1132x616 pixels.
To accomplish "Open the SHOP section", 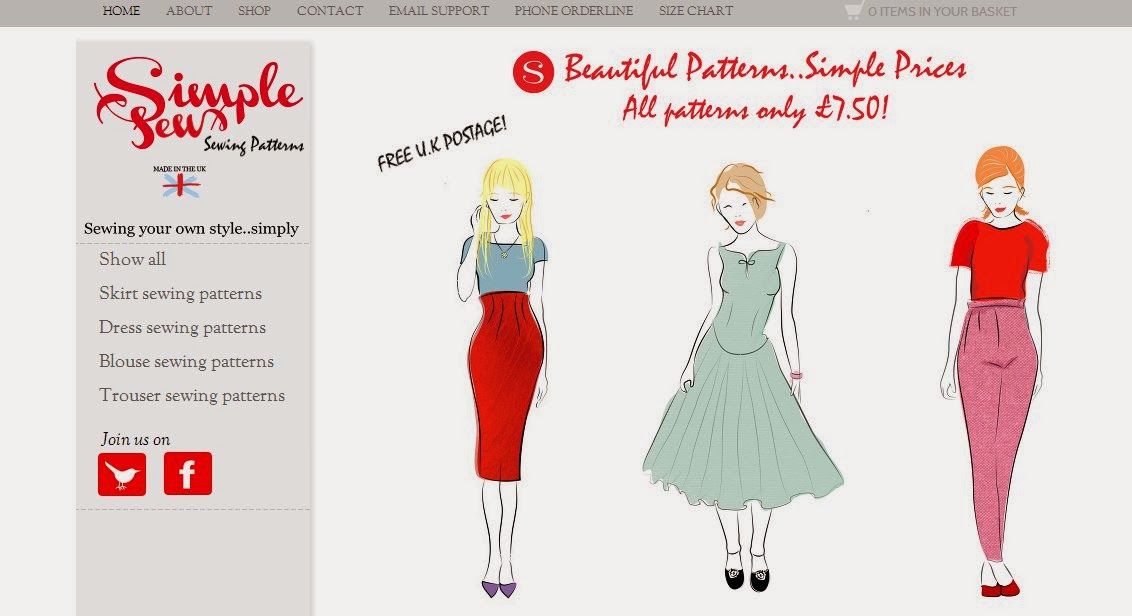I will pyautogui.click(x=254, y=12).
